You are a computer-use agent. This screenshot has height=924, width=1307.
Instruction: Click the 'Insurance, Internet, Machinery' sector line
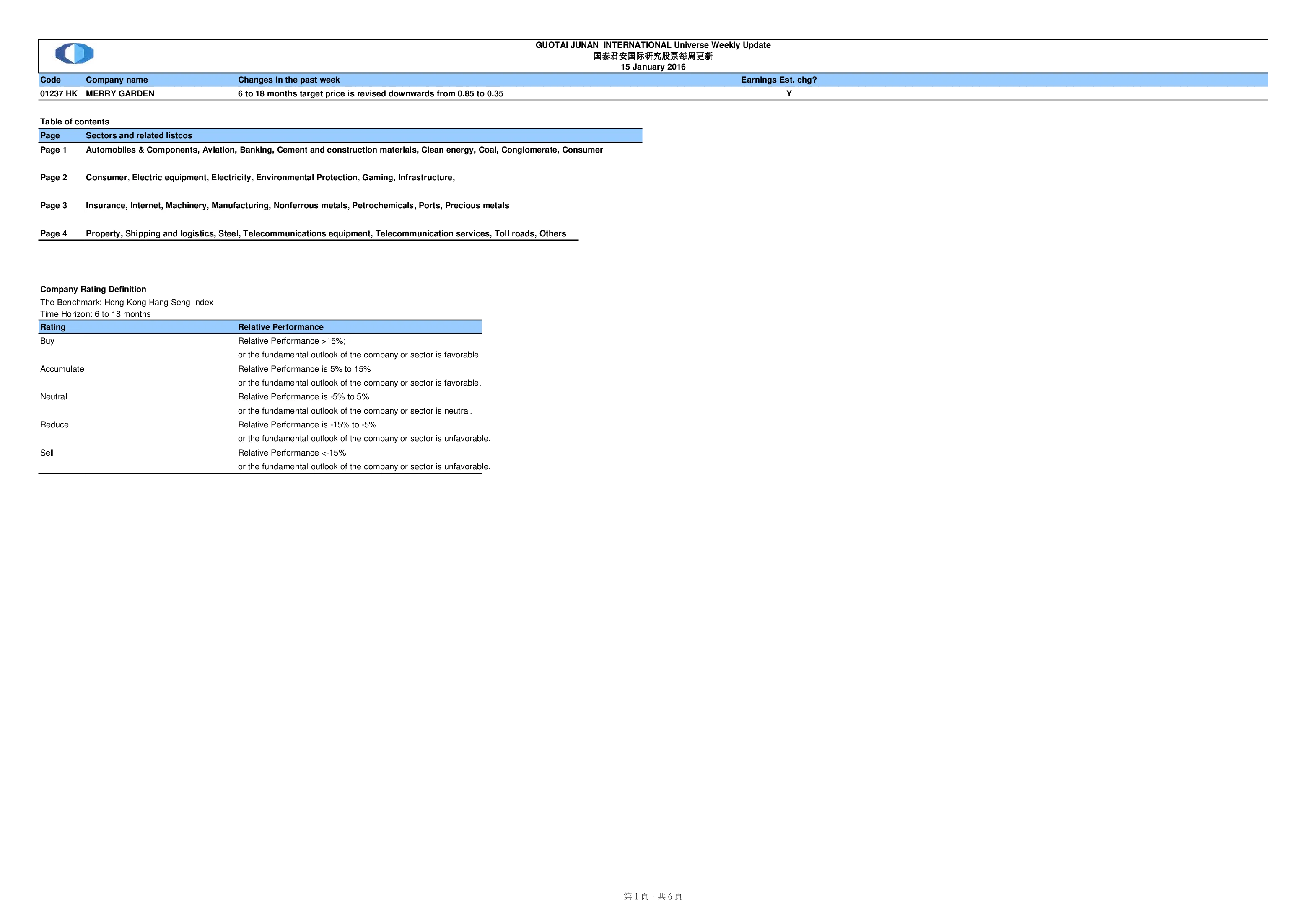pyautogui.click(x=297, y=205)
